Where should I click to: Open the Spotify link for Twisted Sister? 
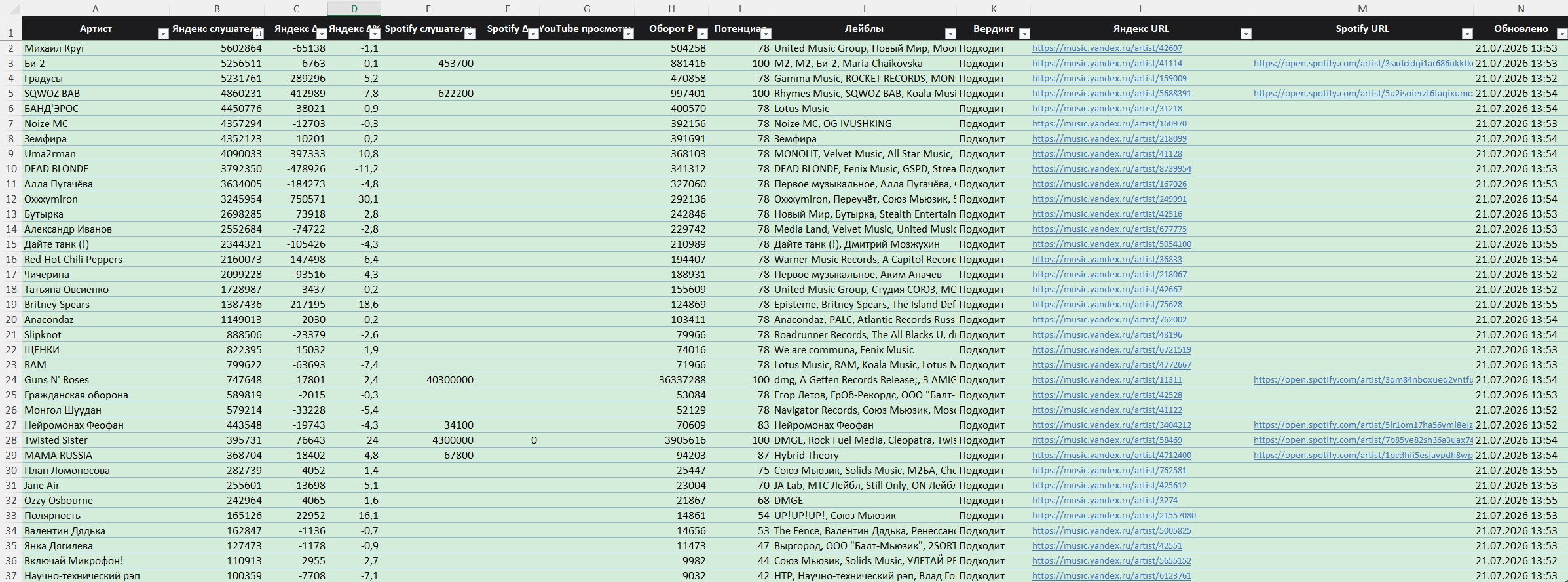(1363, 440)
